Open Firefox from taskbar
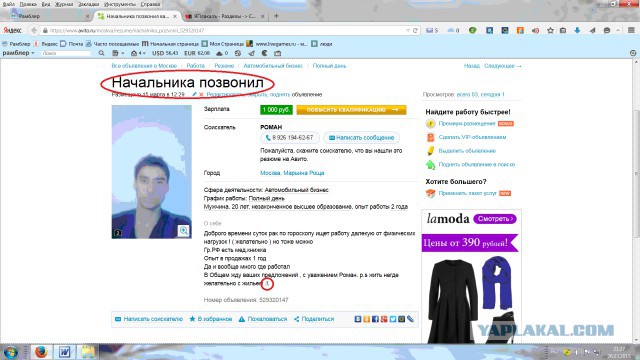640x360 pixels. click(x=41, y=352)
